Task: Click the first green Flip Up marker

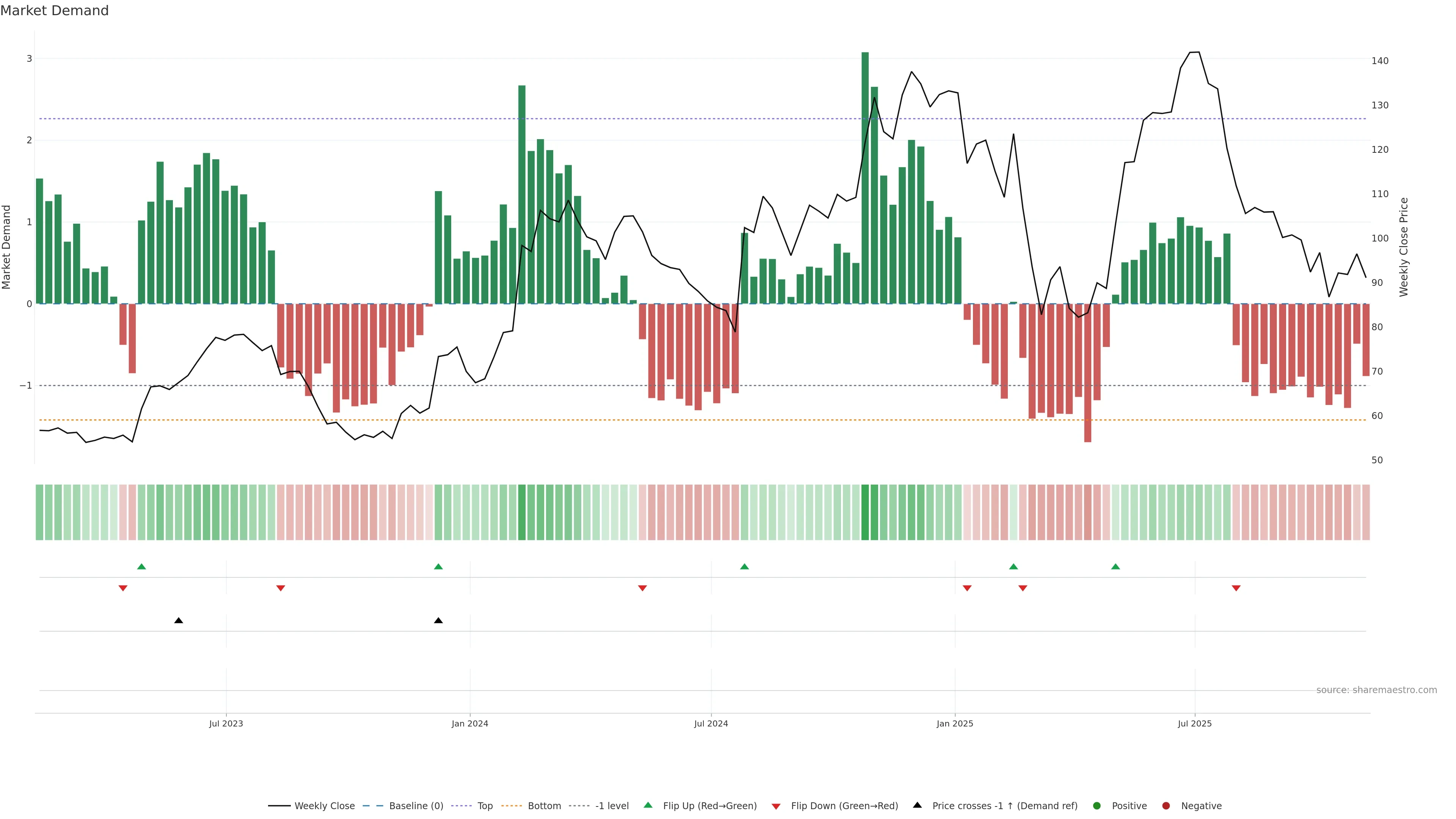Action: pos(142,567)
